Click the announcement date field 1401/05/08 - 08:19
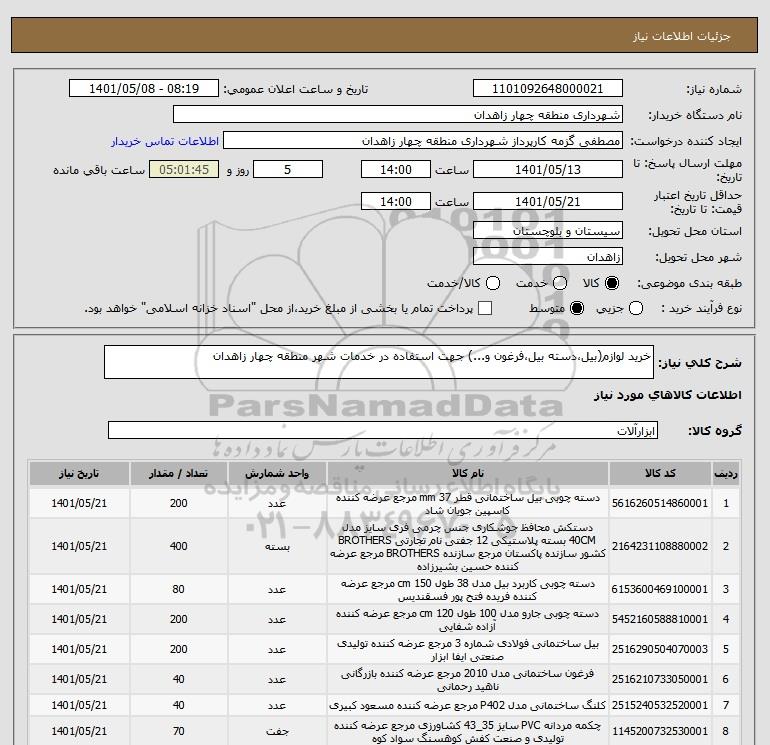The height and width of the screenshot is (745, 770). point(144,89)
